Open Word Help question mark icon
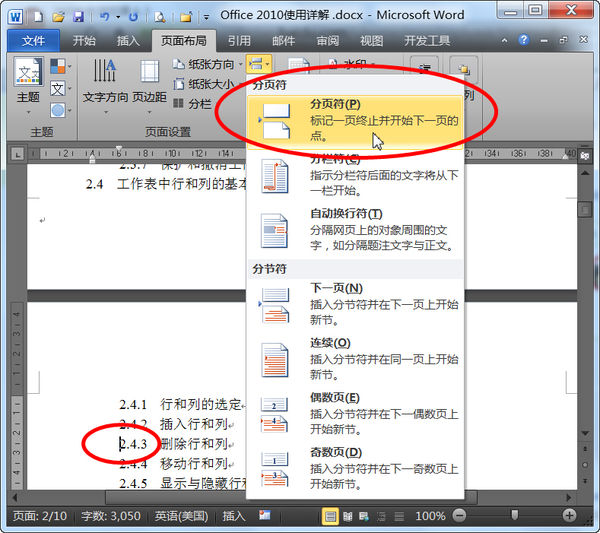The width and height of the screenshot is (600, 533). tap(523, 40)
